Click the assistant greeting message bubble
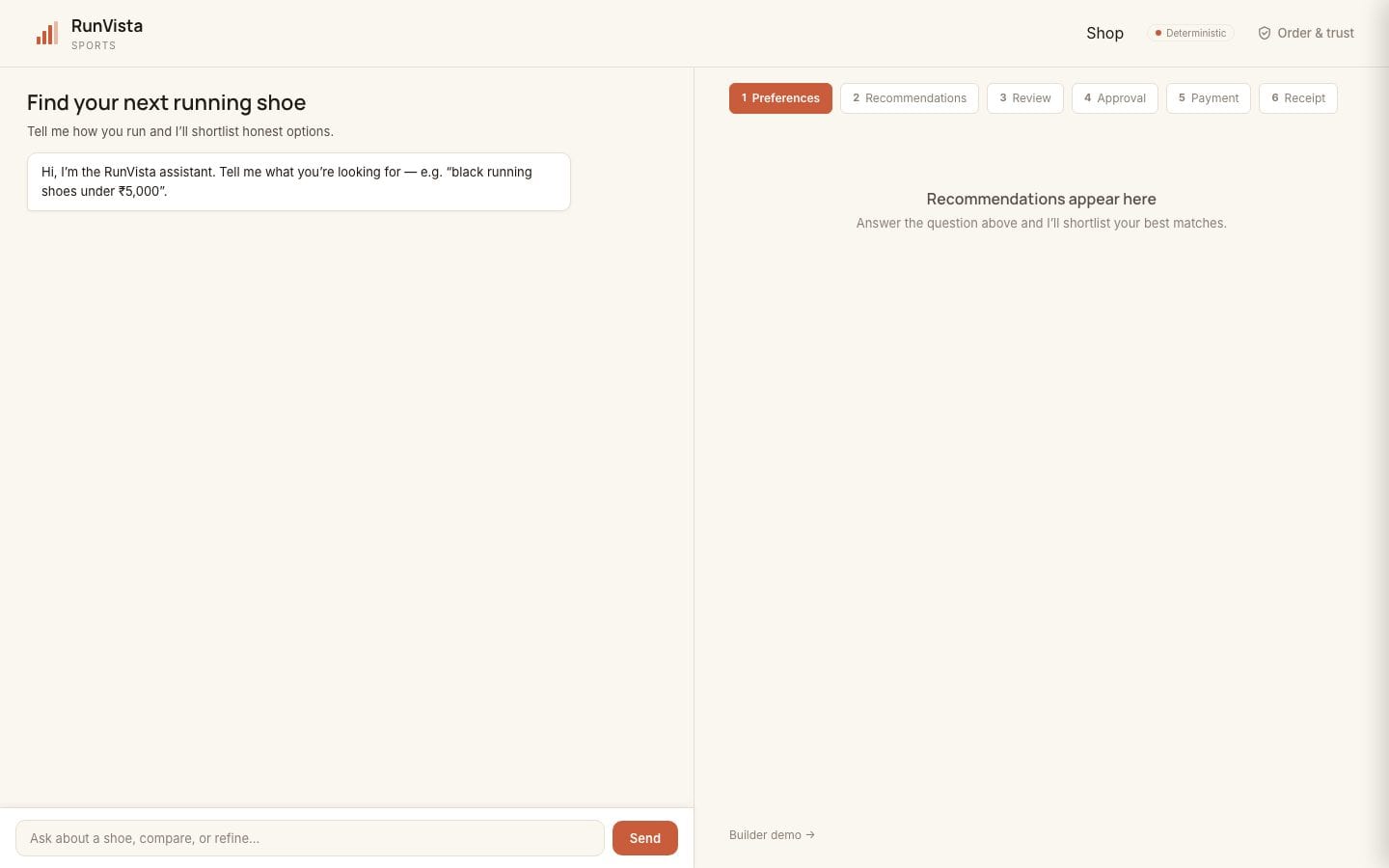 299,181
